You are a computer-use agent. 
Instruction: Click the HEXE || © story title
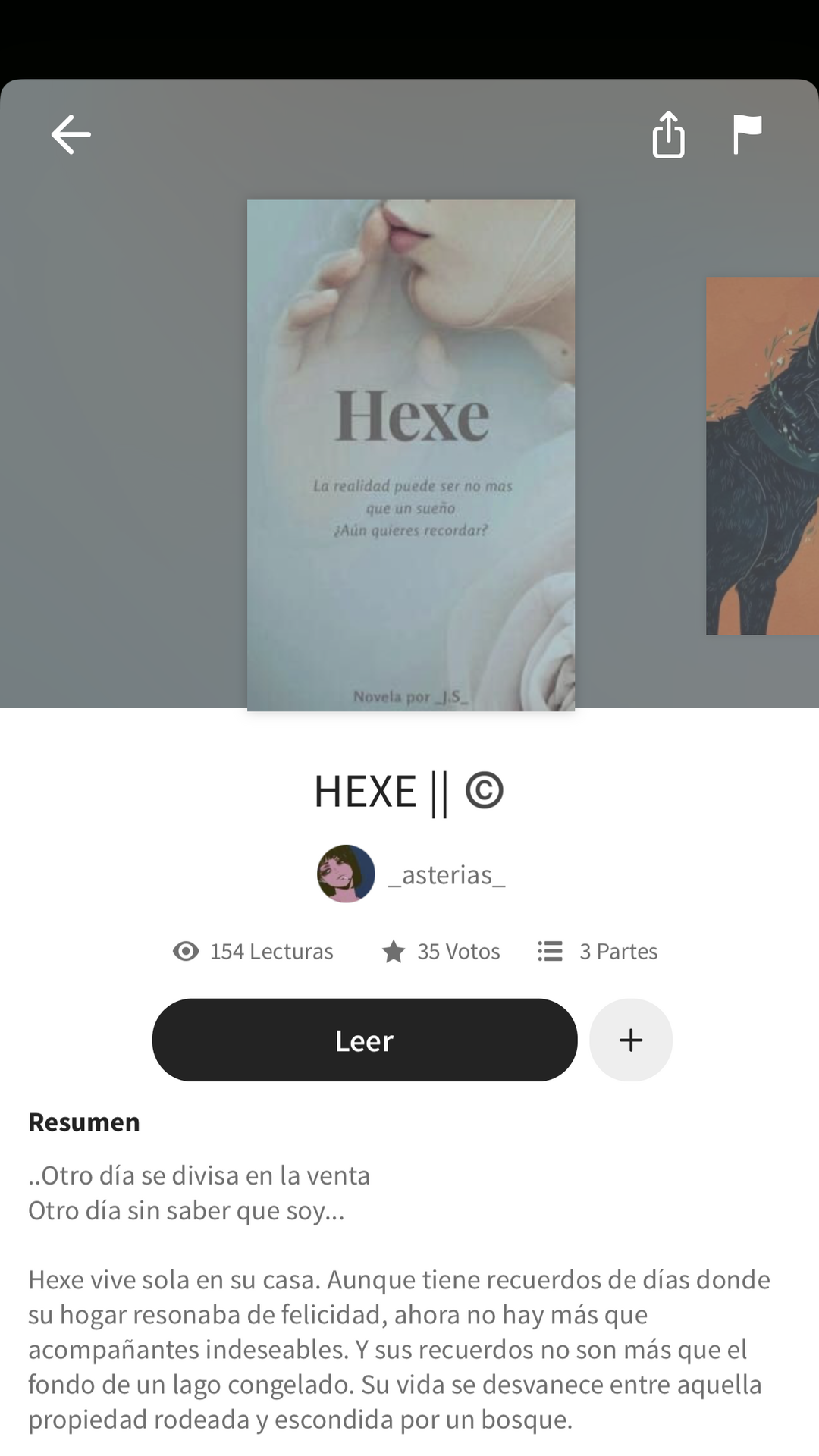(409, 792)
